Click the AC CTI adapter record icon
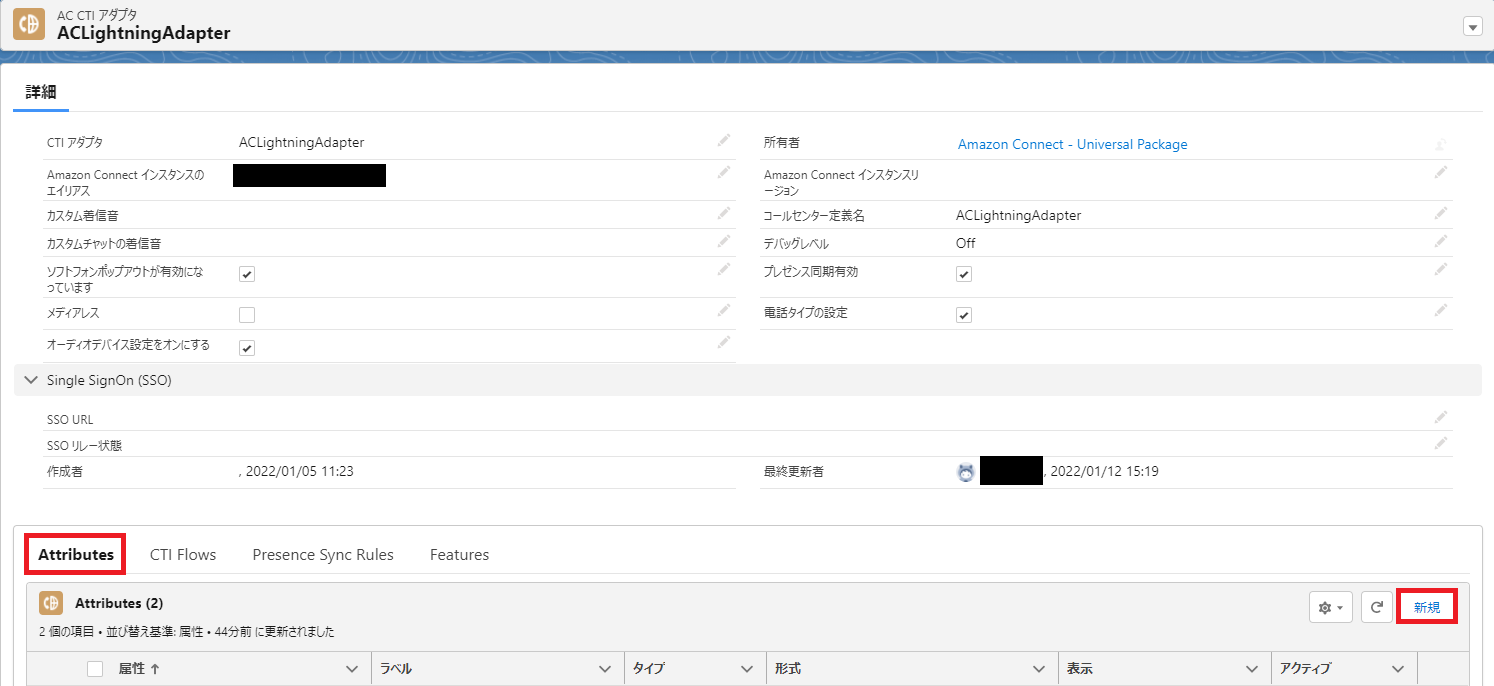The image size is (1494, 686). coord(29,24)
